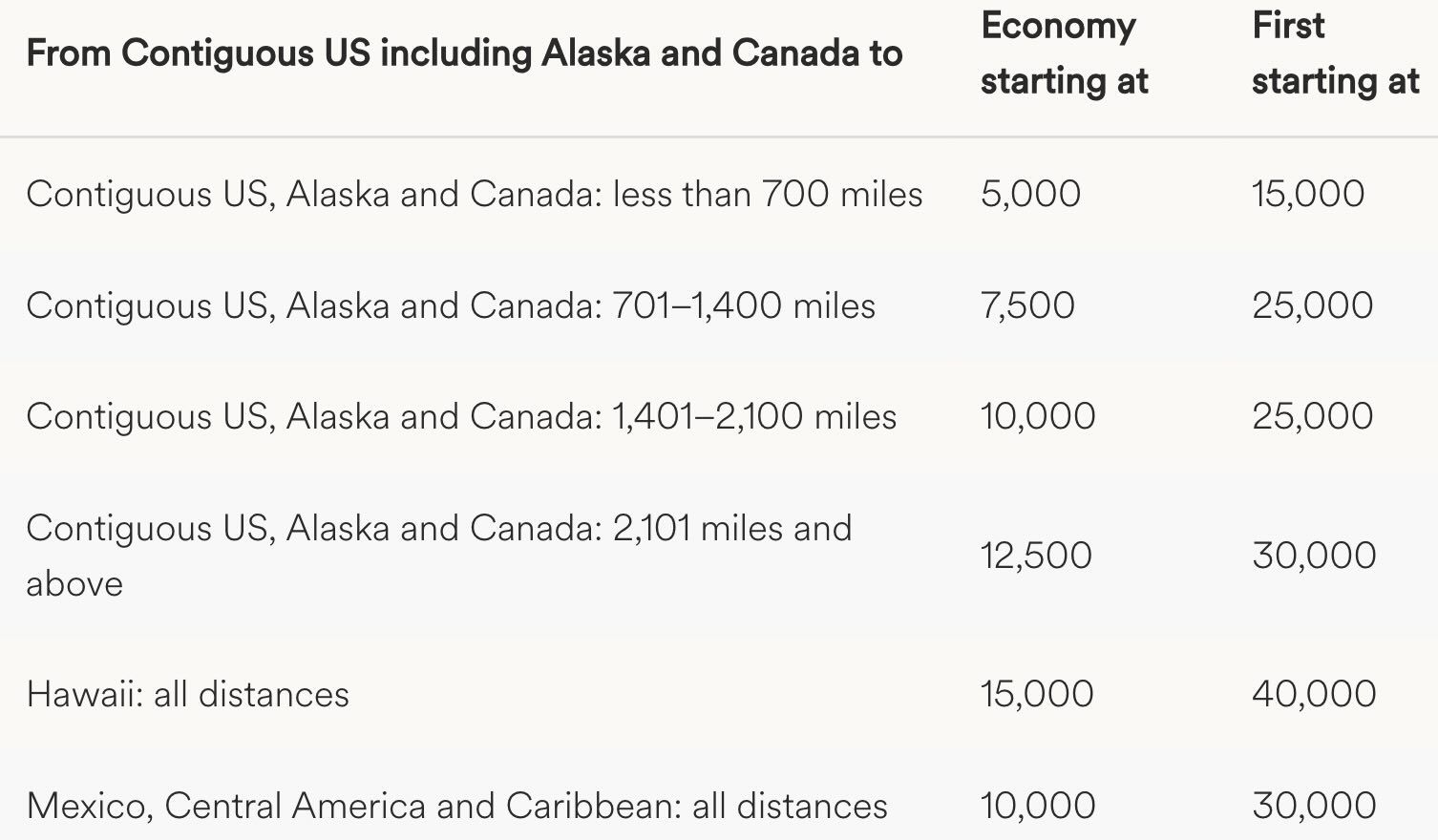The height and width of the screenshot is (840, 1438).
Task: Click the 'From Contiguous US including Alaska' header
Action: (464, 53)
